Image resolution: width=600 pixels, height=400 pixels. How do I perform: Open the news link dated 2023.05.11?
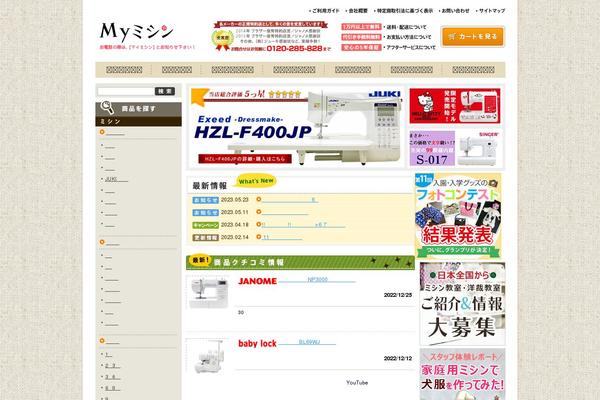coord(285,212)
